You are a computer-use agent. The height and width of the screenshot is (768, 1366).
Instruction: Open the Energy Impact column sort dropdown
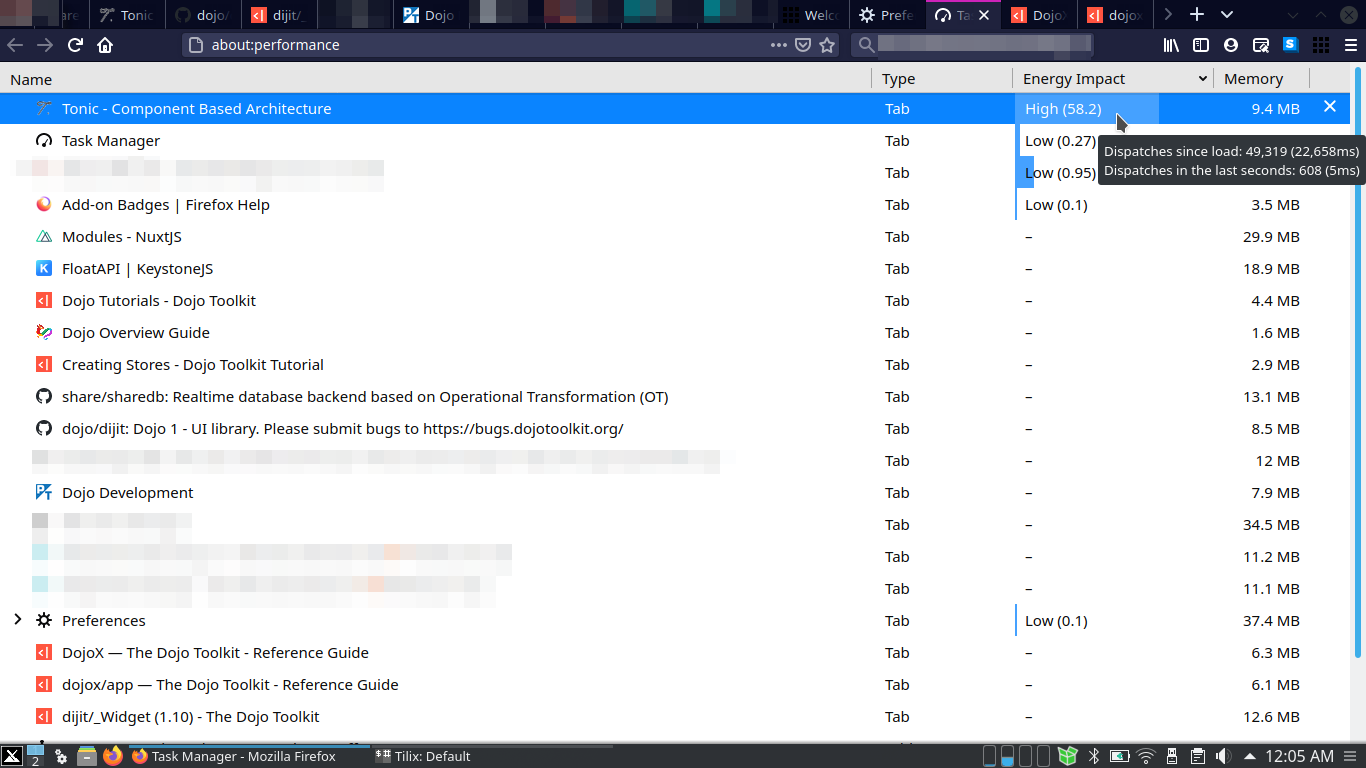click(x=1202, y=79)
